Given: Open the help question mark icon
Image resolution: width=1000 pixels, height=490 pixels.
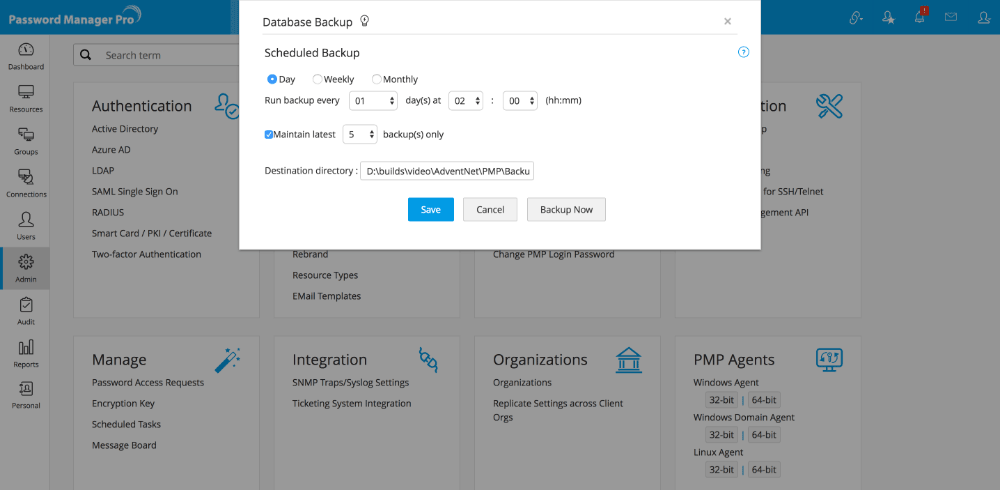Looking at the screenshot, I should pos(743,52).
